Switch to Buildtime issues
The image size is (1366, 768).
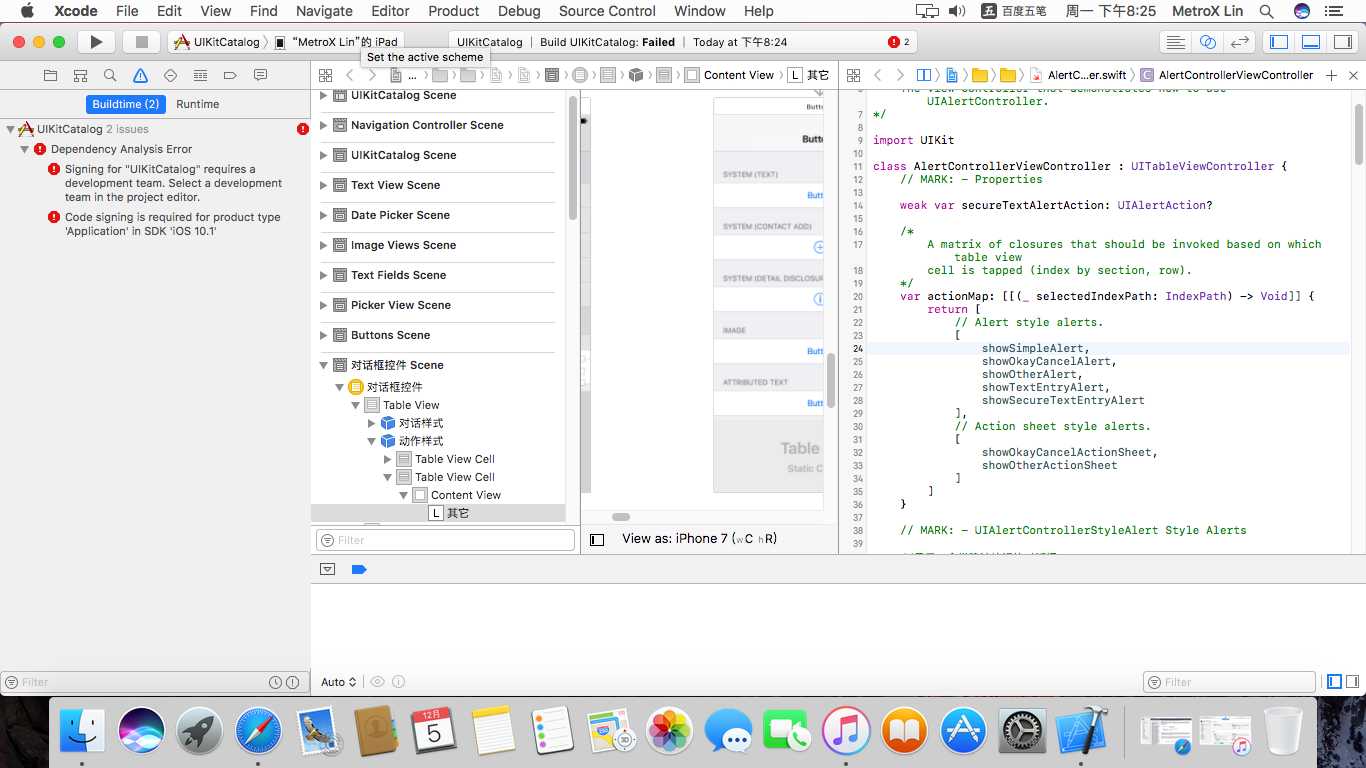(x=125, y=104)
